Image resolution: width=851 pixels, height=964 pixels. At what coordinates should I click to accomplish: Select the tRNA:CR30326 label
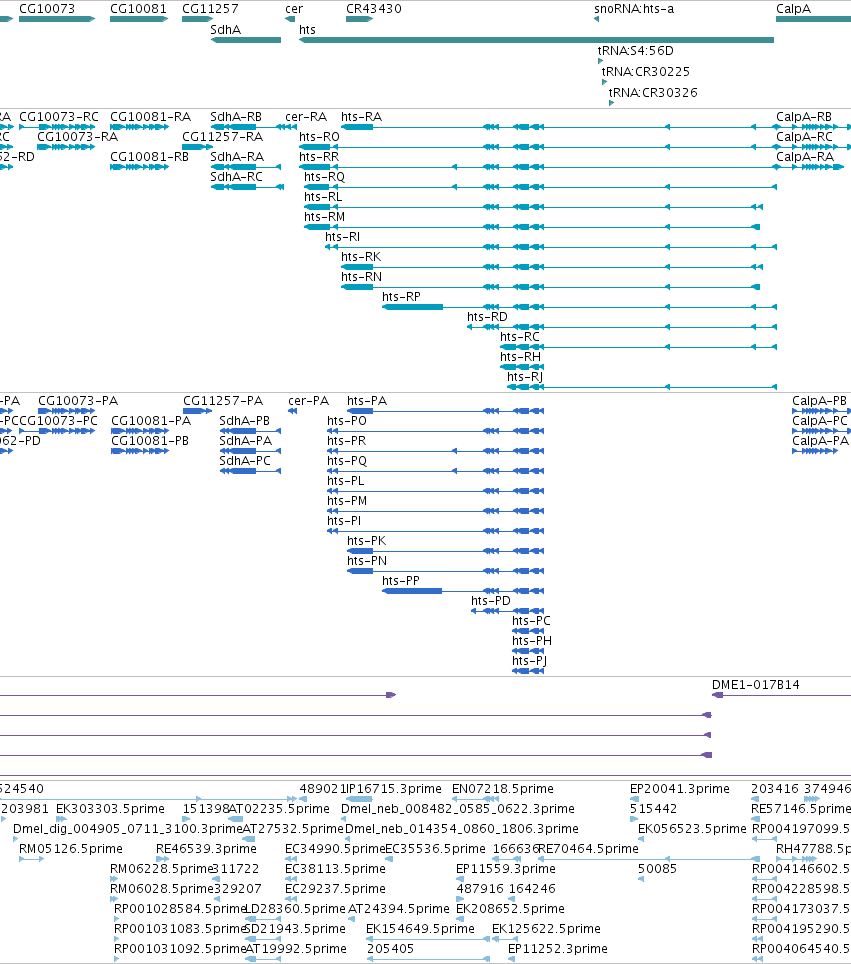click(653, 93)
